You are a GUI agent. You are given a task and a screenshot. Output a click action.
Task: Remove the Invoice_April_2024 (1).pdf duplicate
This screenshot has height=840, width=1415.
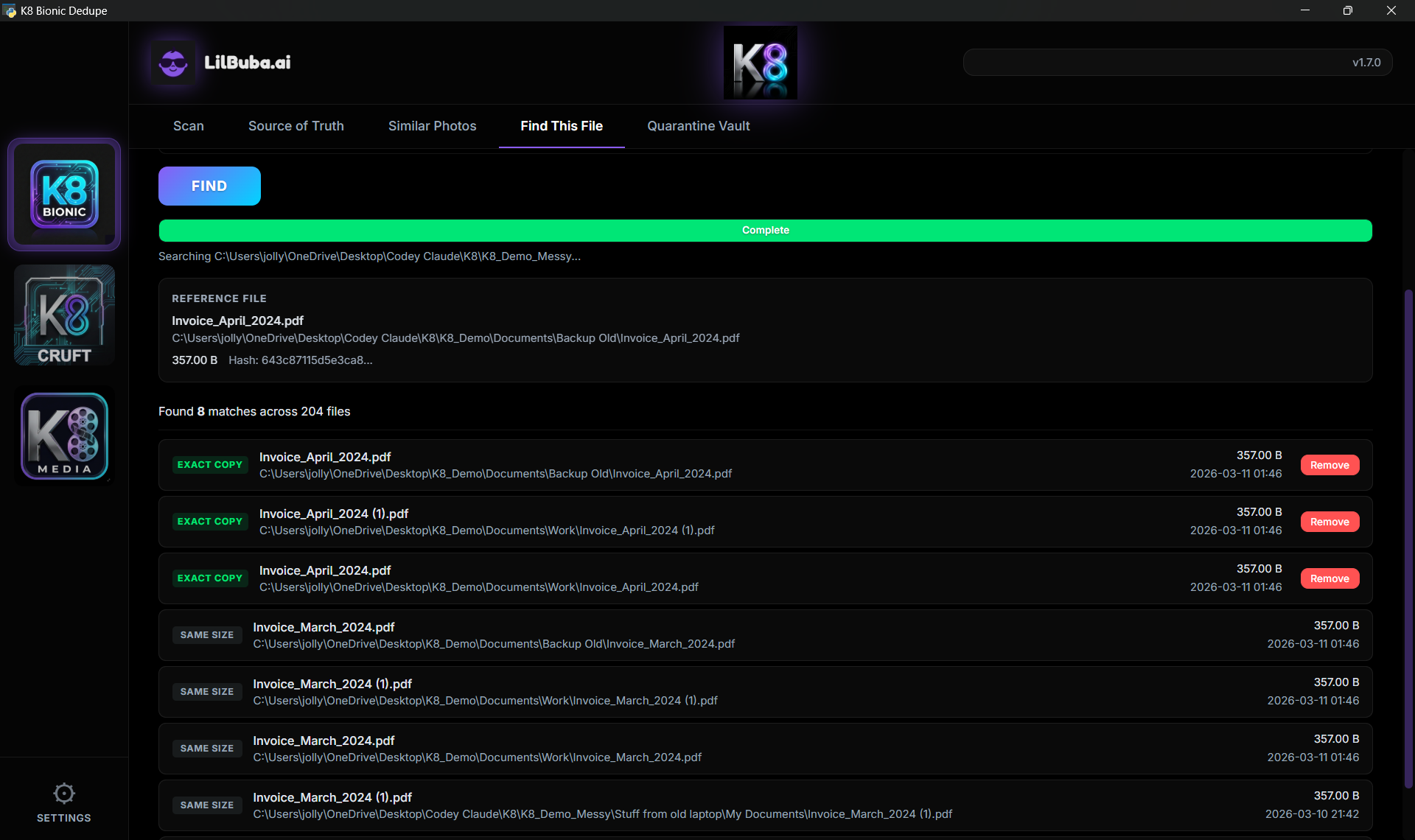[x=1329, y=521]
